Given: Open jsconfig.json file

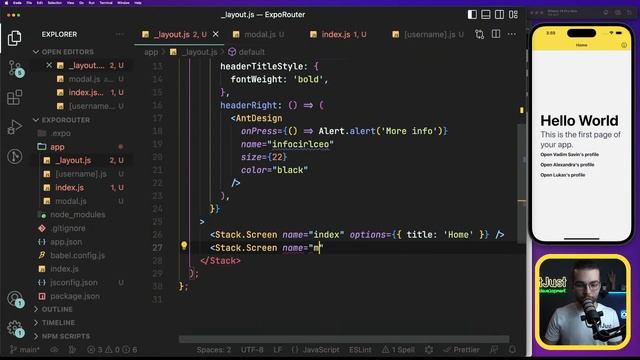Looking at the screenshot, I should pos(74,282).
